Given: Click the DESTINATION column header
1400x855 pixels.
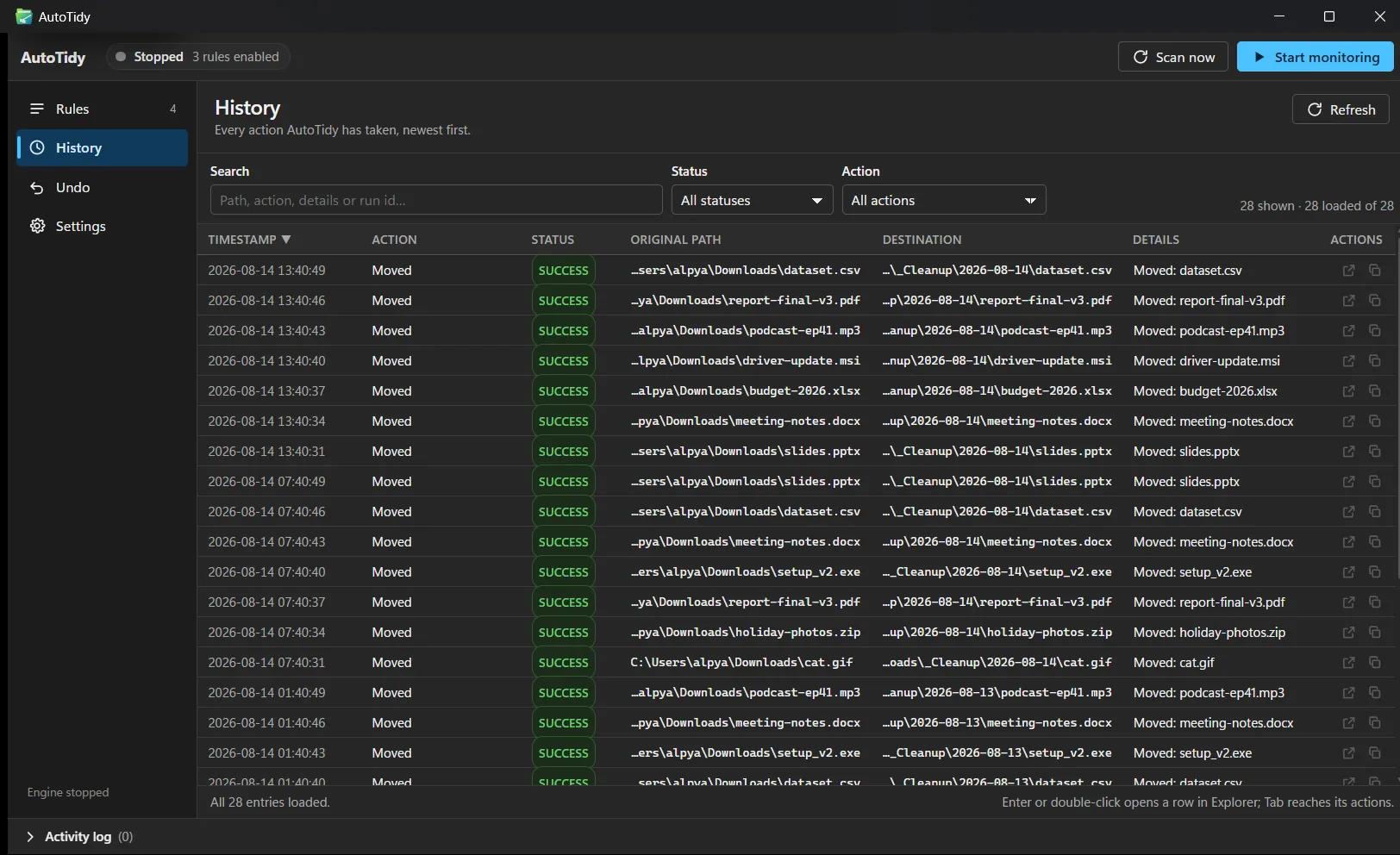Looking at the screenshot, I should (922, 240).
